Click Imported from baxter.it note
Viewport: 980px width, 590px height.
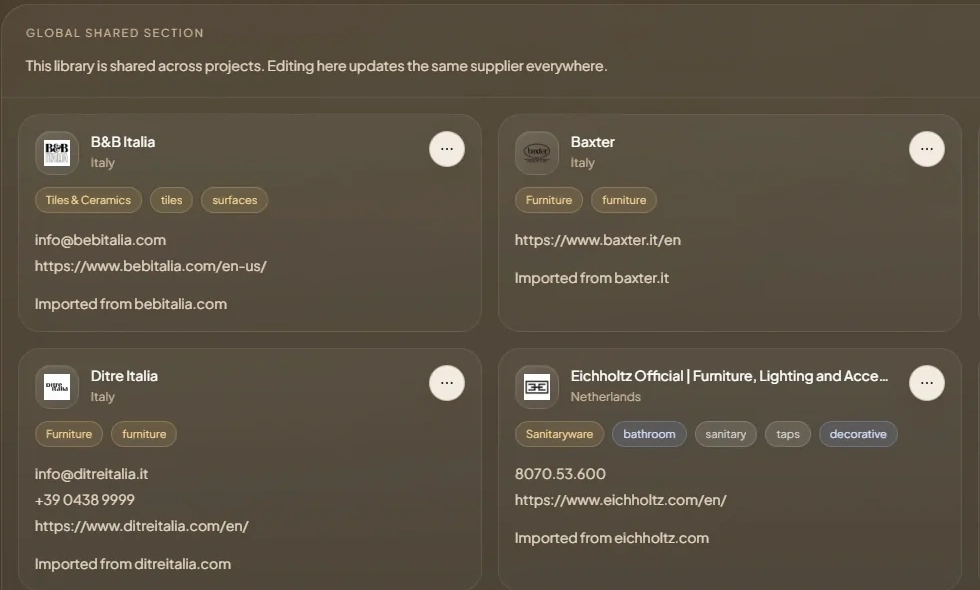click(x=592, y=278)
